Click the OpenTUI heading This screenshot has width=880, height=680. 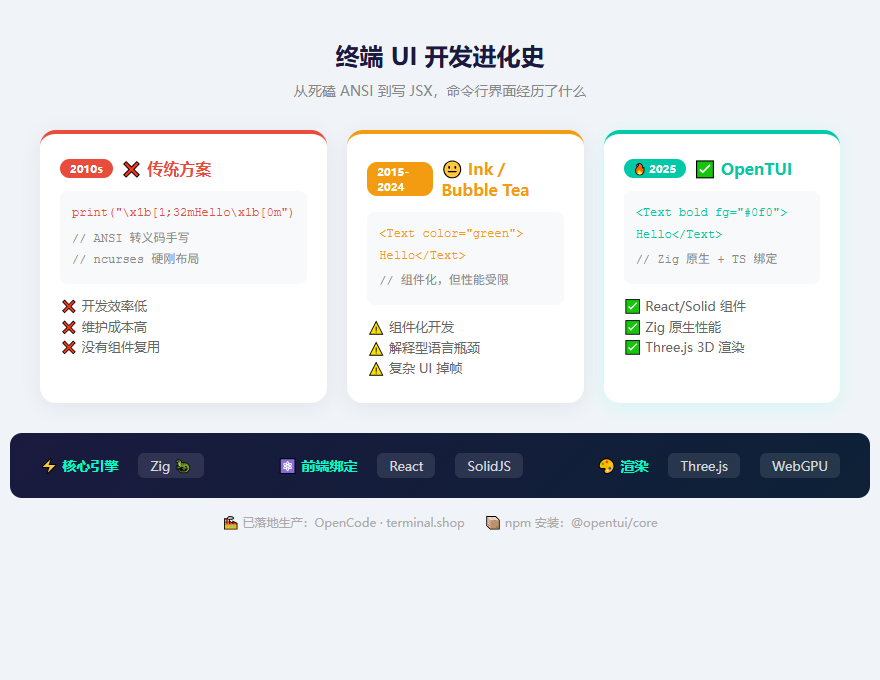(x=756, y=169)
